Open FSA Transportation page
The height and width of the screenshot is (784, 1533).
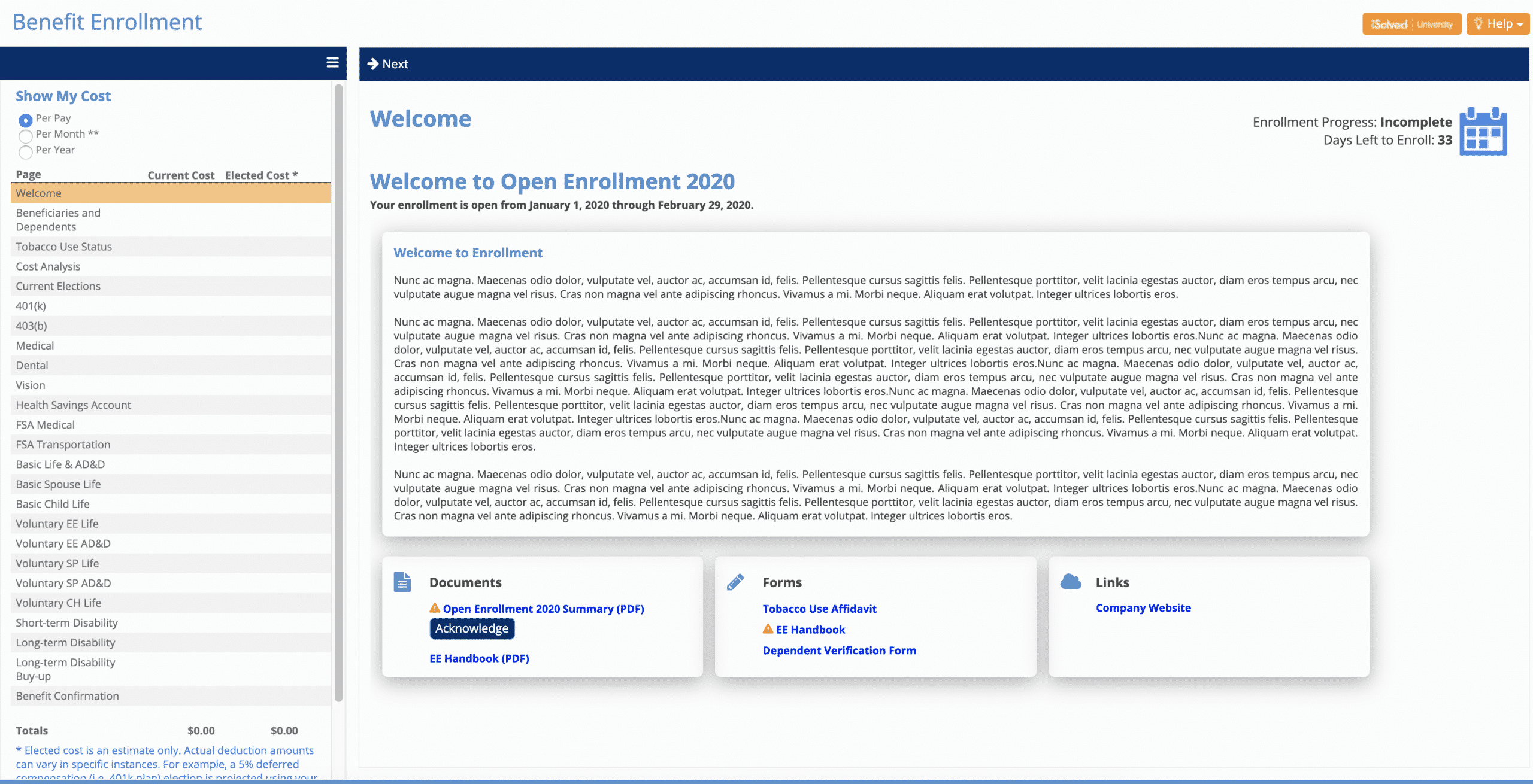point(171,444)
